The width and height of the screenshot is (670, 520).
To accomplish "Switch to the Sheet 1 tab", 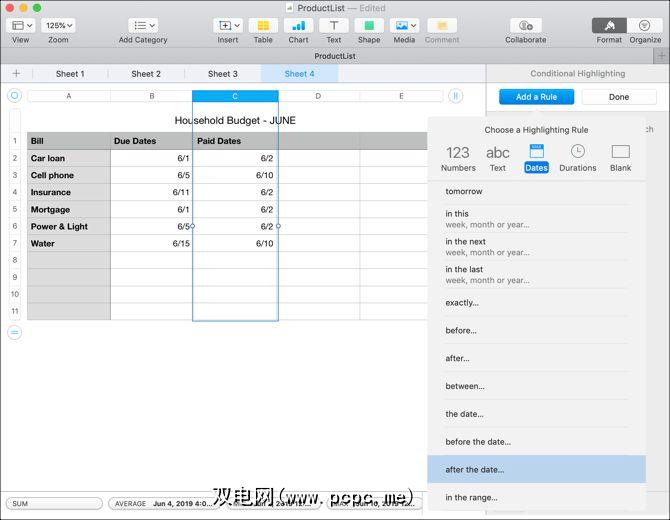I will point(70,73).
